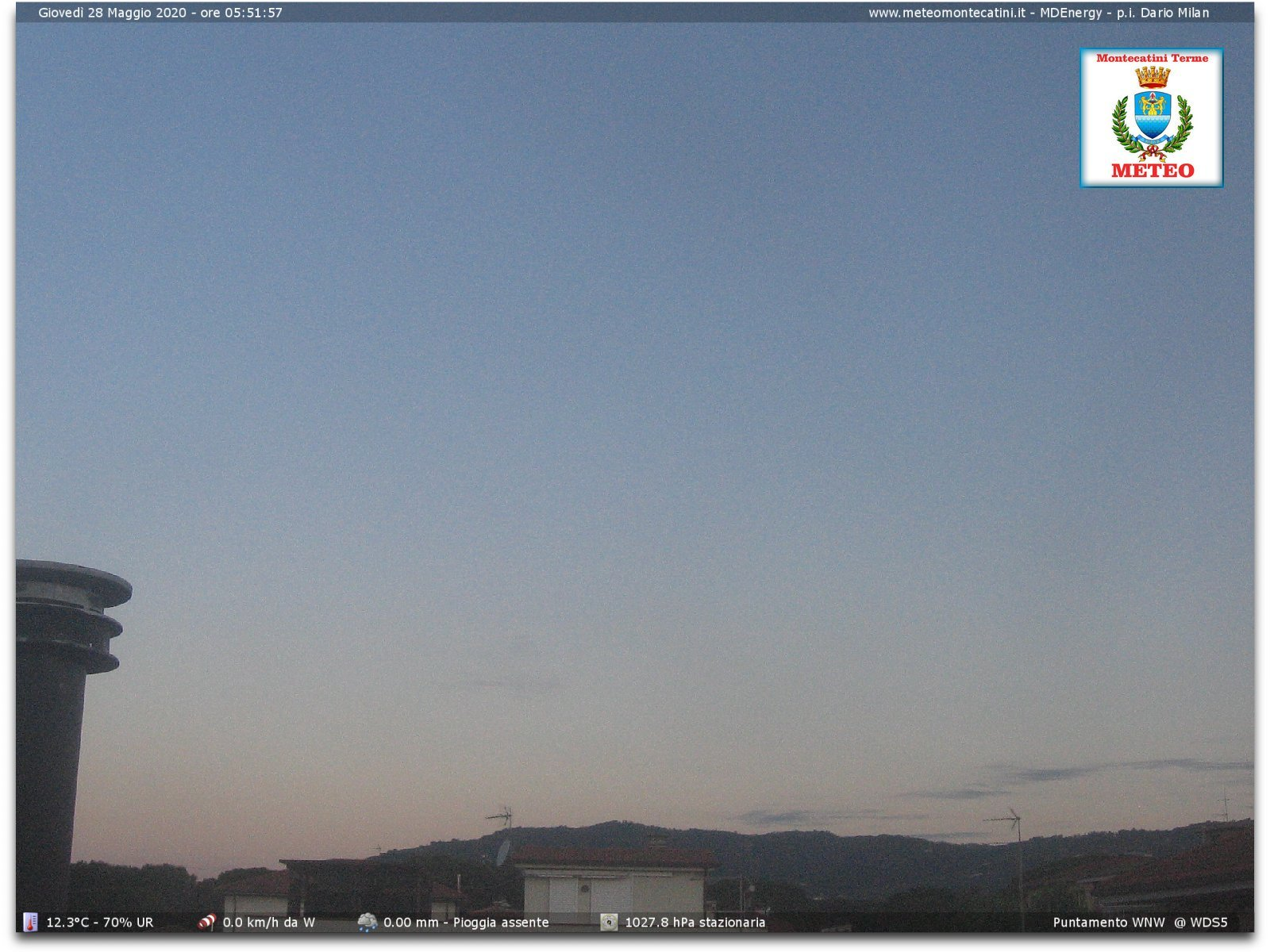1270x952 pixels.
Task: Click the temperature reading 12.3°C - 70% UR
Action: pos(100,923)
